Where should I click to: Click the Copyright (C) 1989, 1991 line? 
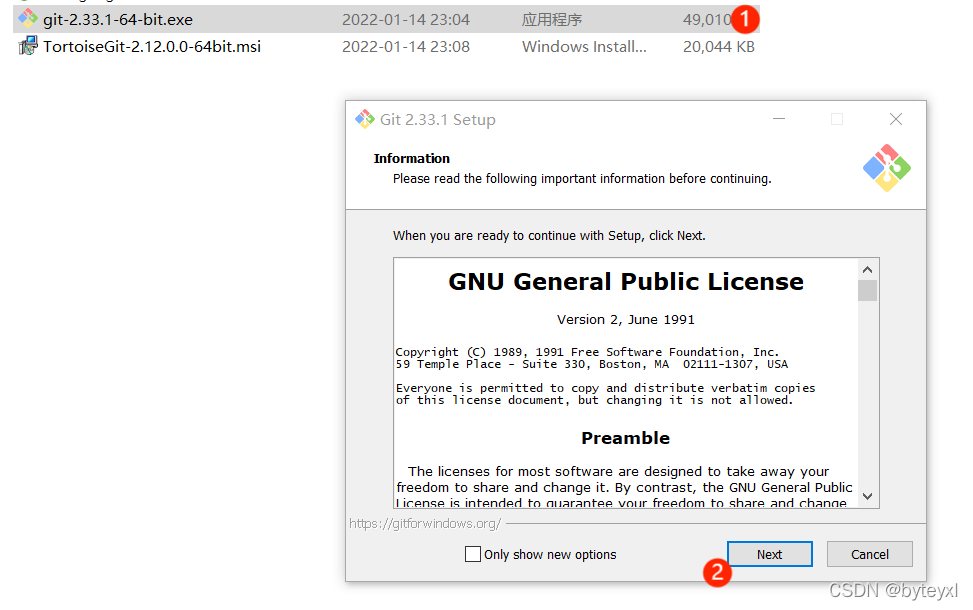tap(587, 352)
